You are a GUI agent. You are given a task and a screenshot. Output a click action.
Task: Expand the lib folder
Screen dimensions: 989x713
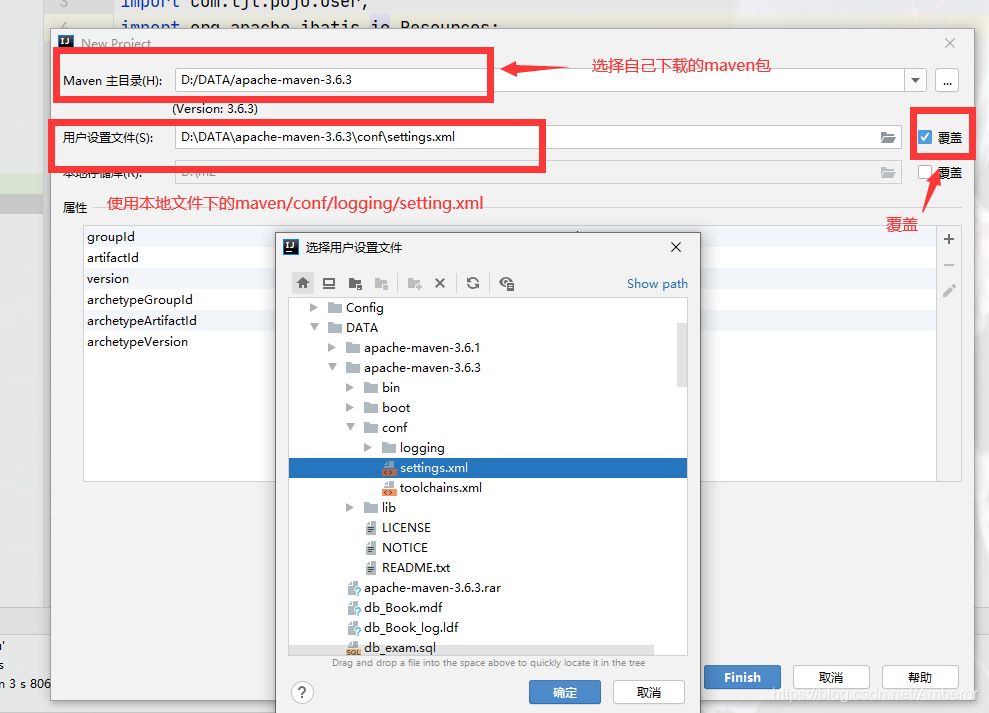click(x=349, y=507)
